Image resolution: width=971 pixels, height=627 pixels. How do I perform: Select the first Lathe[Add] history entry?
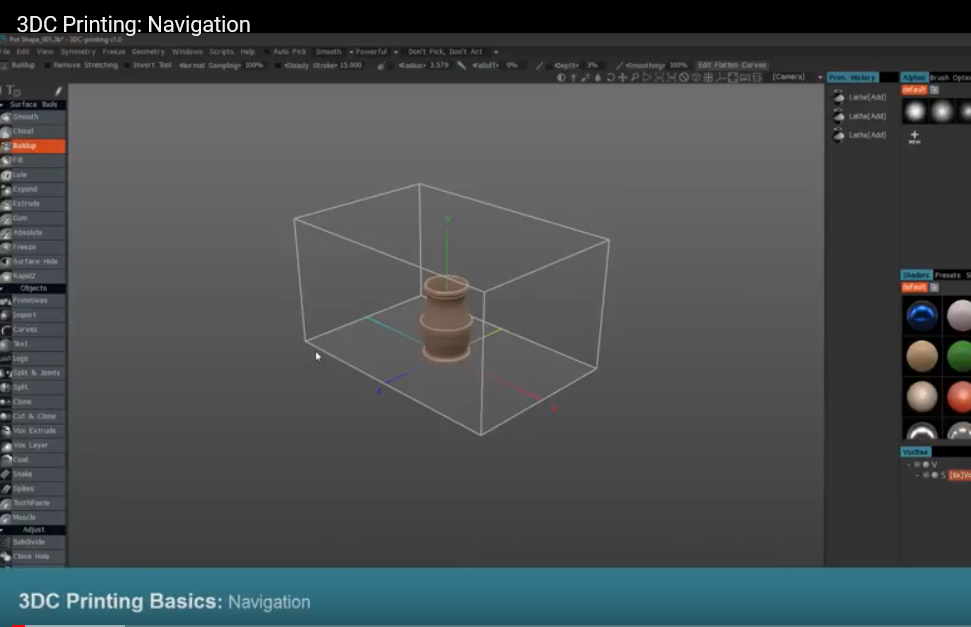coord(861,97)
